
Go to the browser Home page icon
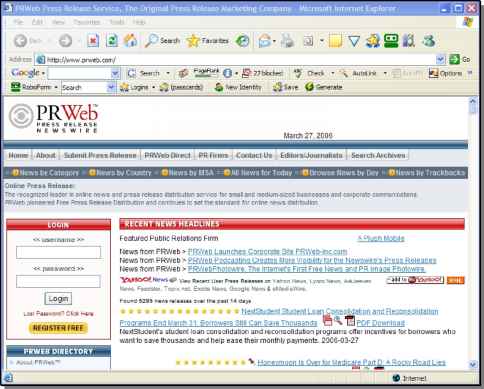pos(130,41)
